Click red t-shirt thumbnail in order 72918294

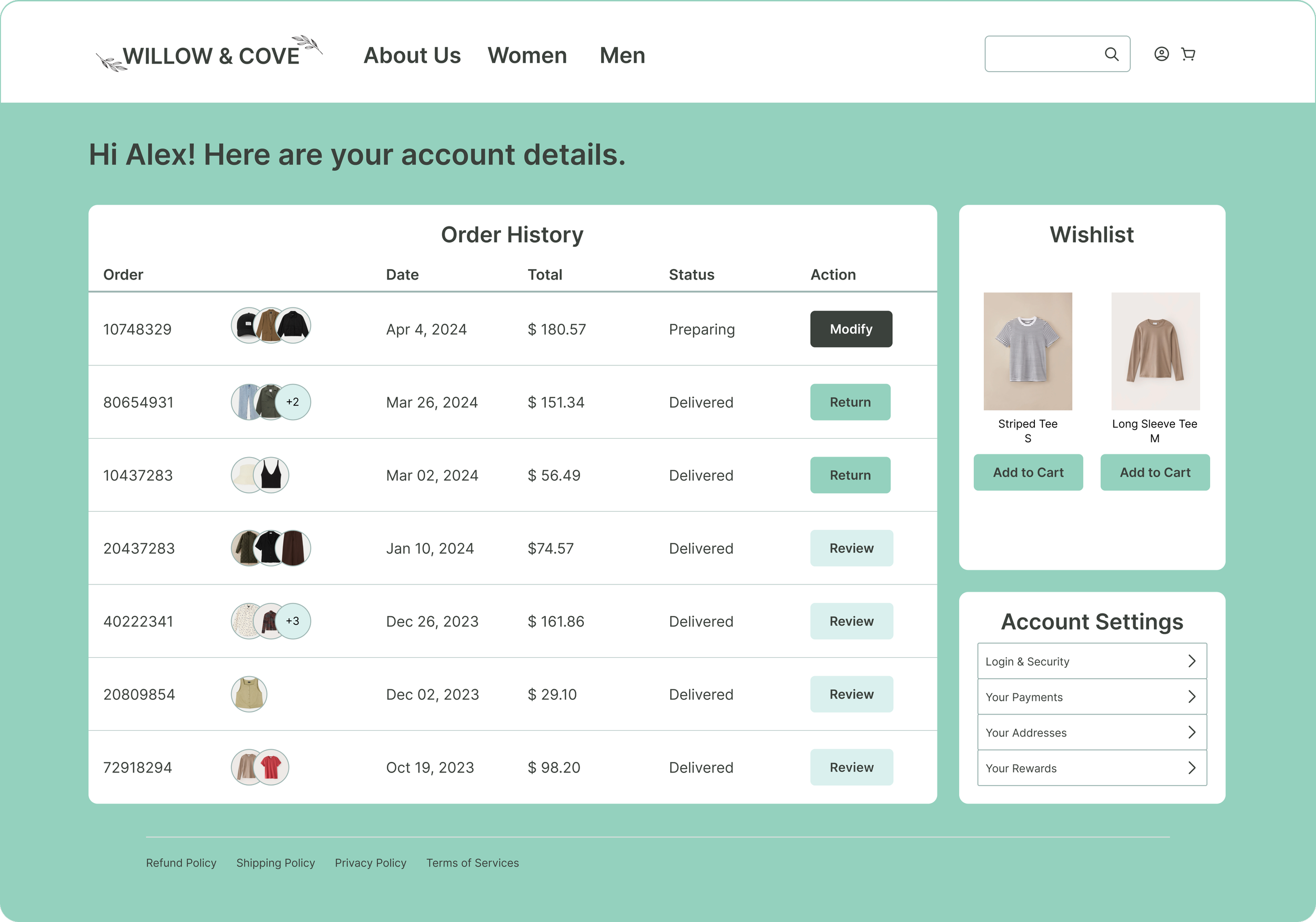pyautogui.click(x=272, y=767)
